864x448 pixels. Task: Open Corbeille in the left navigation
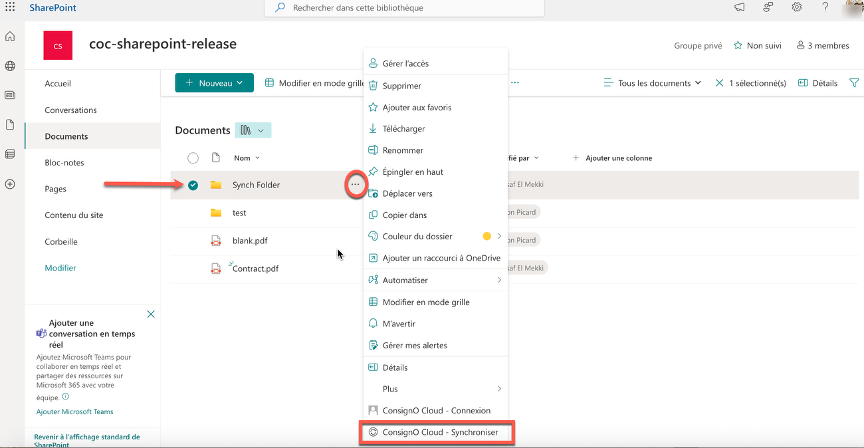[x=61, y=242]
